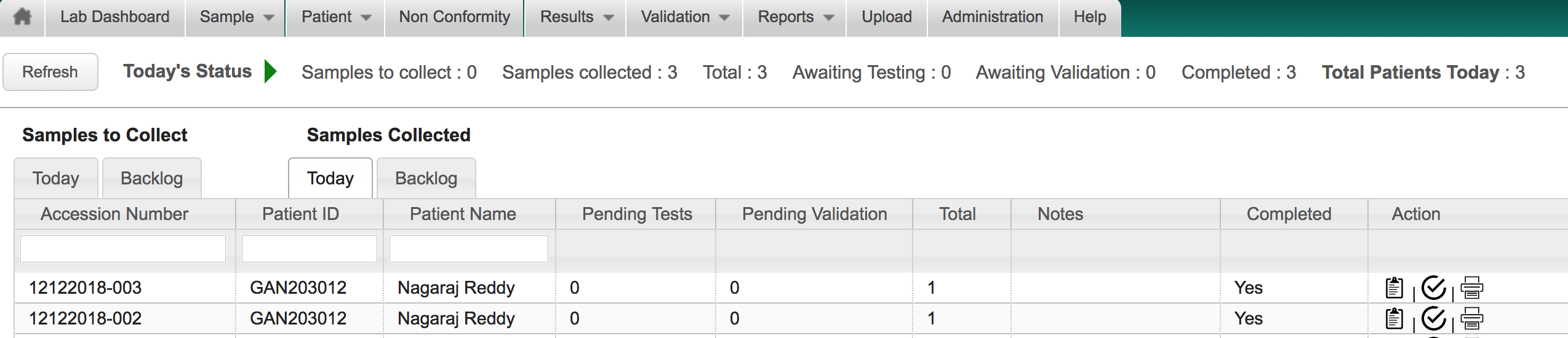Open clipboard icon for accession 12122018-002
The height and width of the screenshot is (338, 1568).
pos(1394,318)
